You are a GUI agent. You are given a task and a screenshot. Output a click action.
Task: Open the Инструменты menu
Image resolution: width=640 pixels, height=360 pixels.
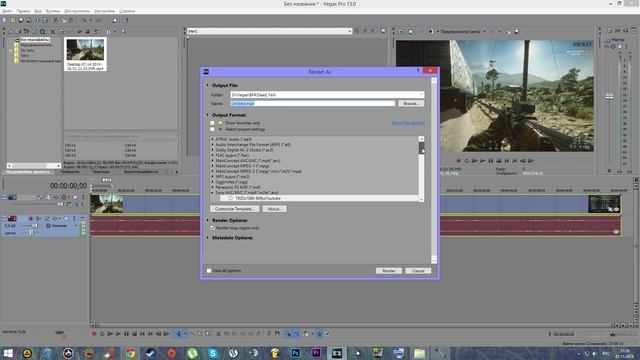point(77,11)
